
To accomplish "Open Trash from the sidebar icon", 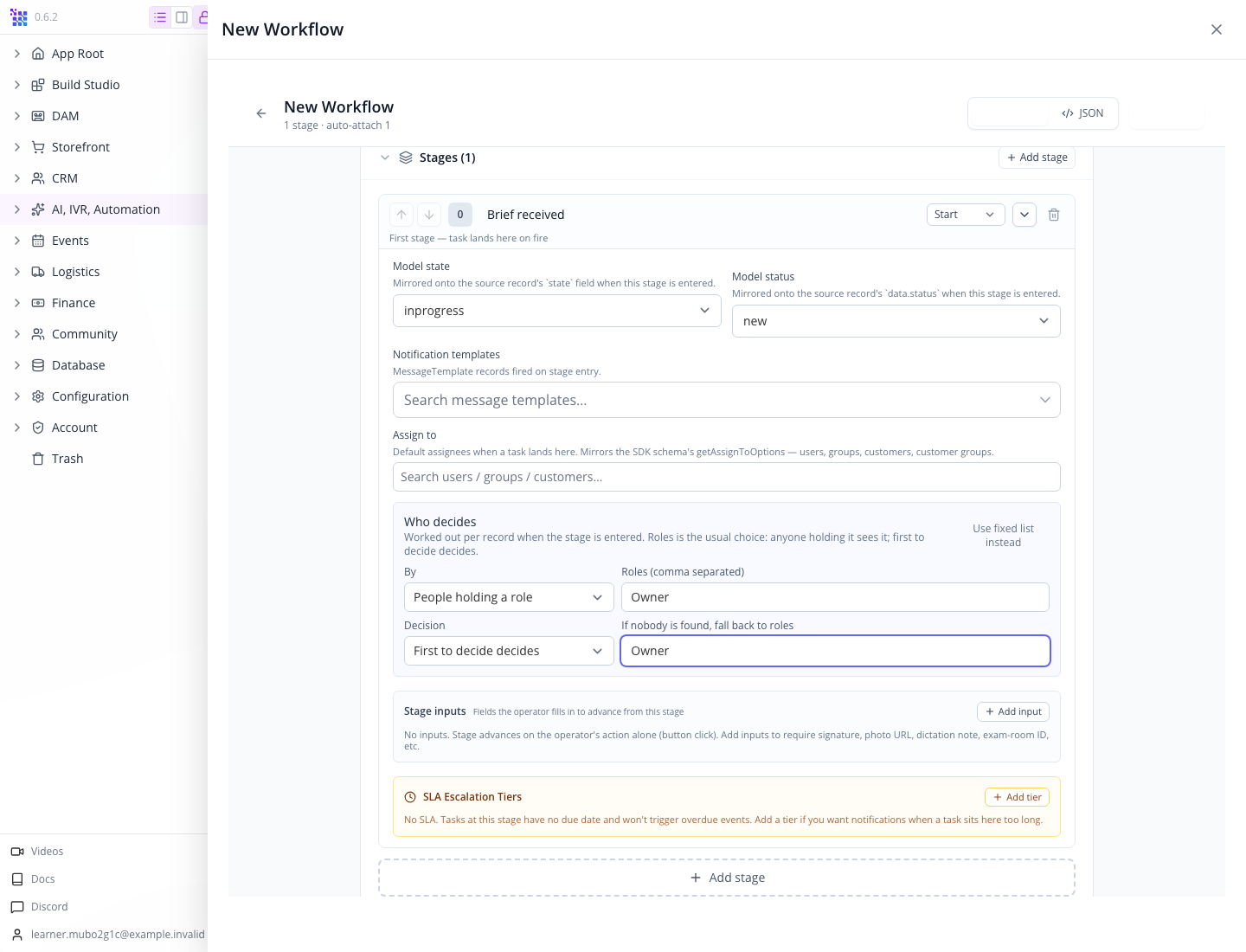I will pyautogui.click(x=38, y=459).
